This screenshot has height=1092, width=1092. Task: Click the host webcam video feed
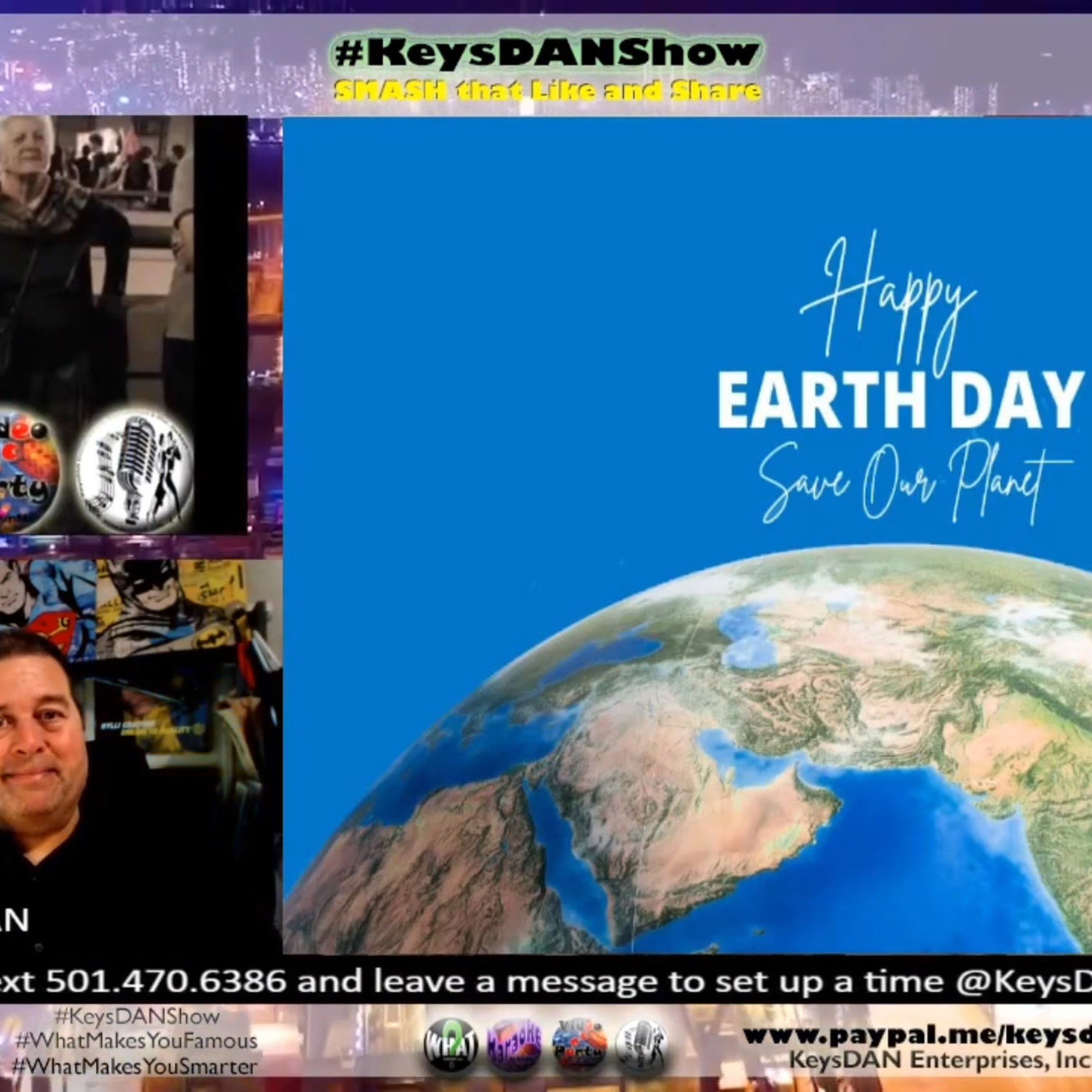pos(141,757)
